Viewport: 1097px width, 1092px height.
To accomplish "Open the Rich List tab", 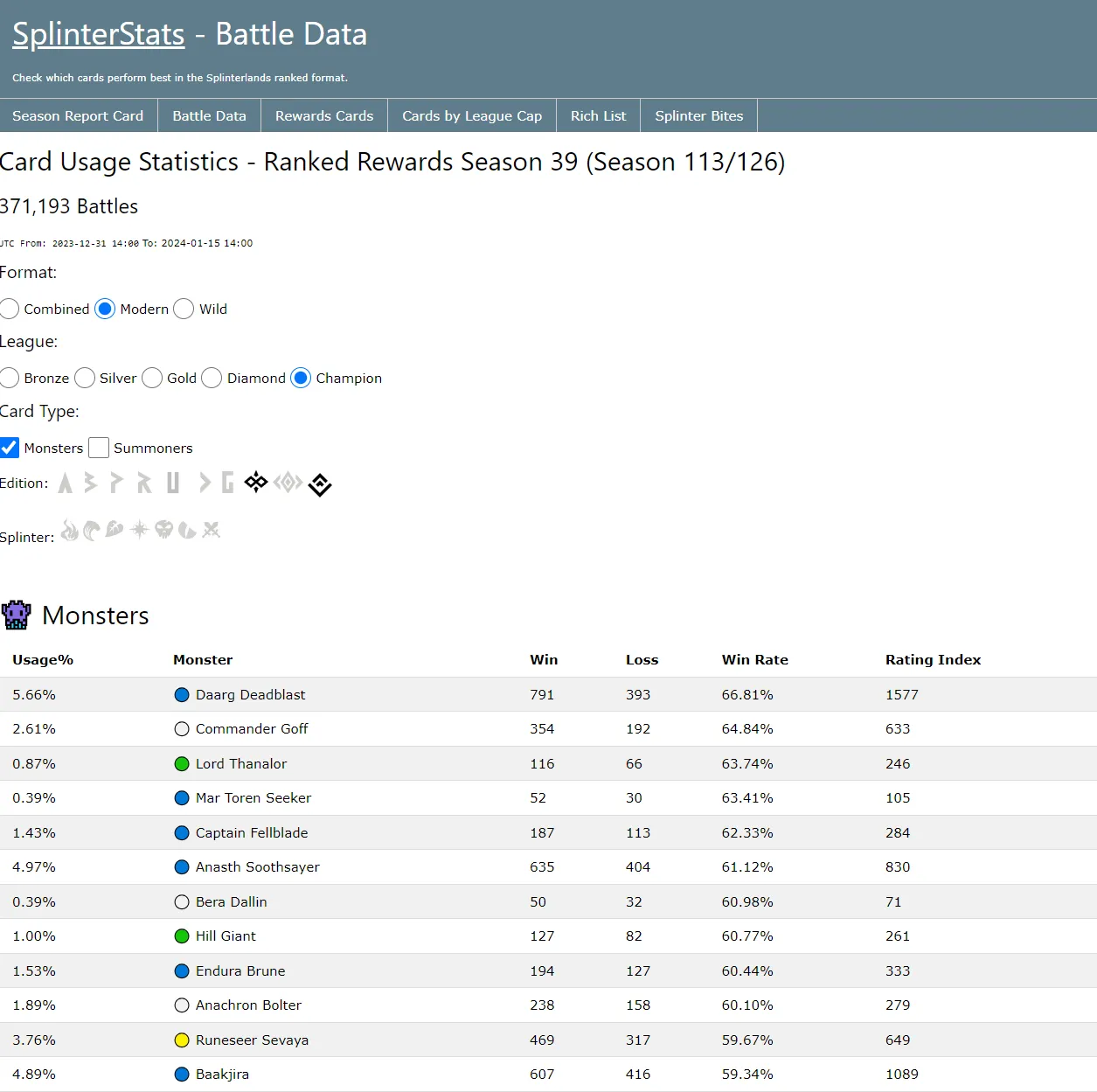I will (x=599, y=115).
